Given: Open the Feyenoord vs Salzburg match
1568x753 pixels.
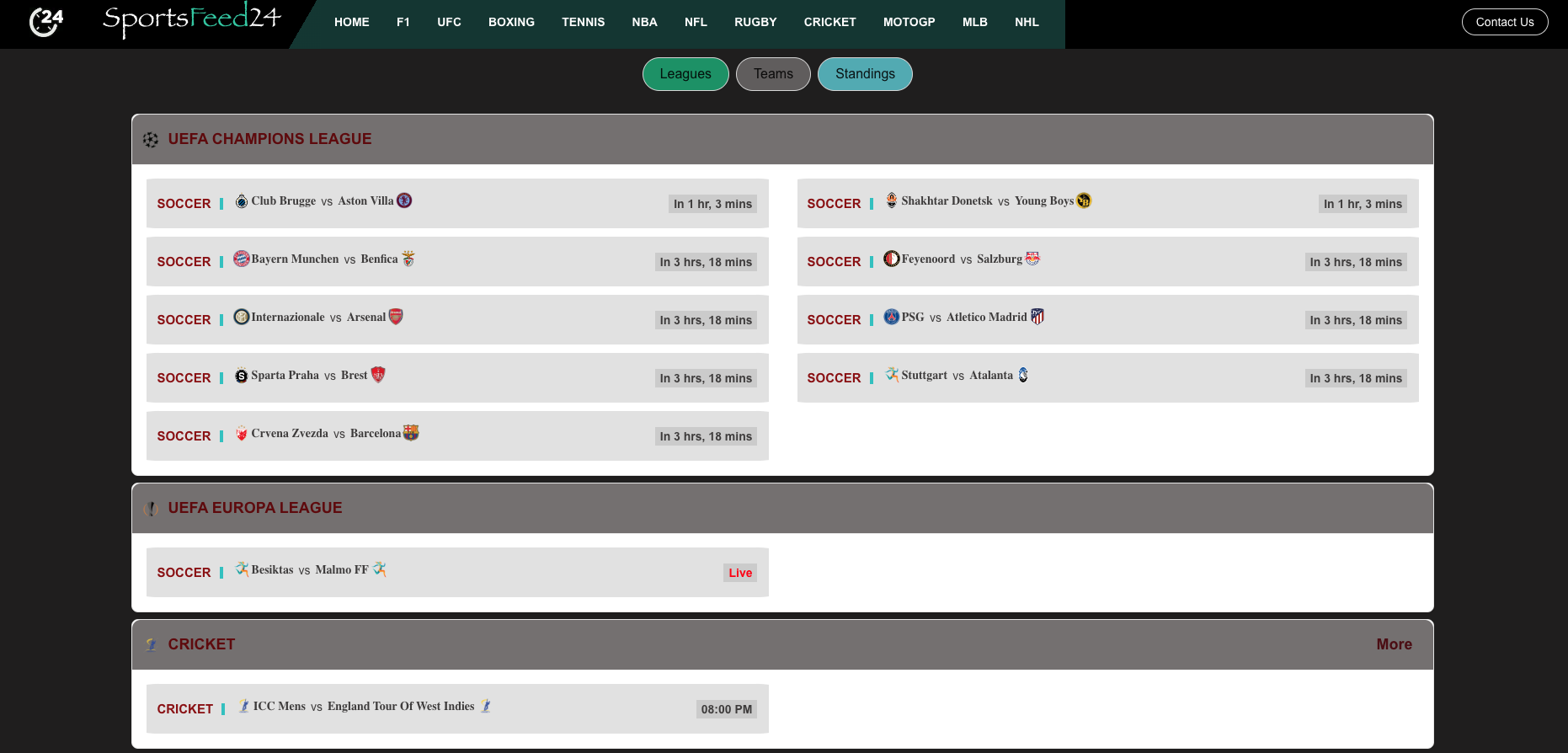Looking at the screenshot, I should 1108,261.
